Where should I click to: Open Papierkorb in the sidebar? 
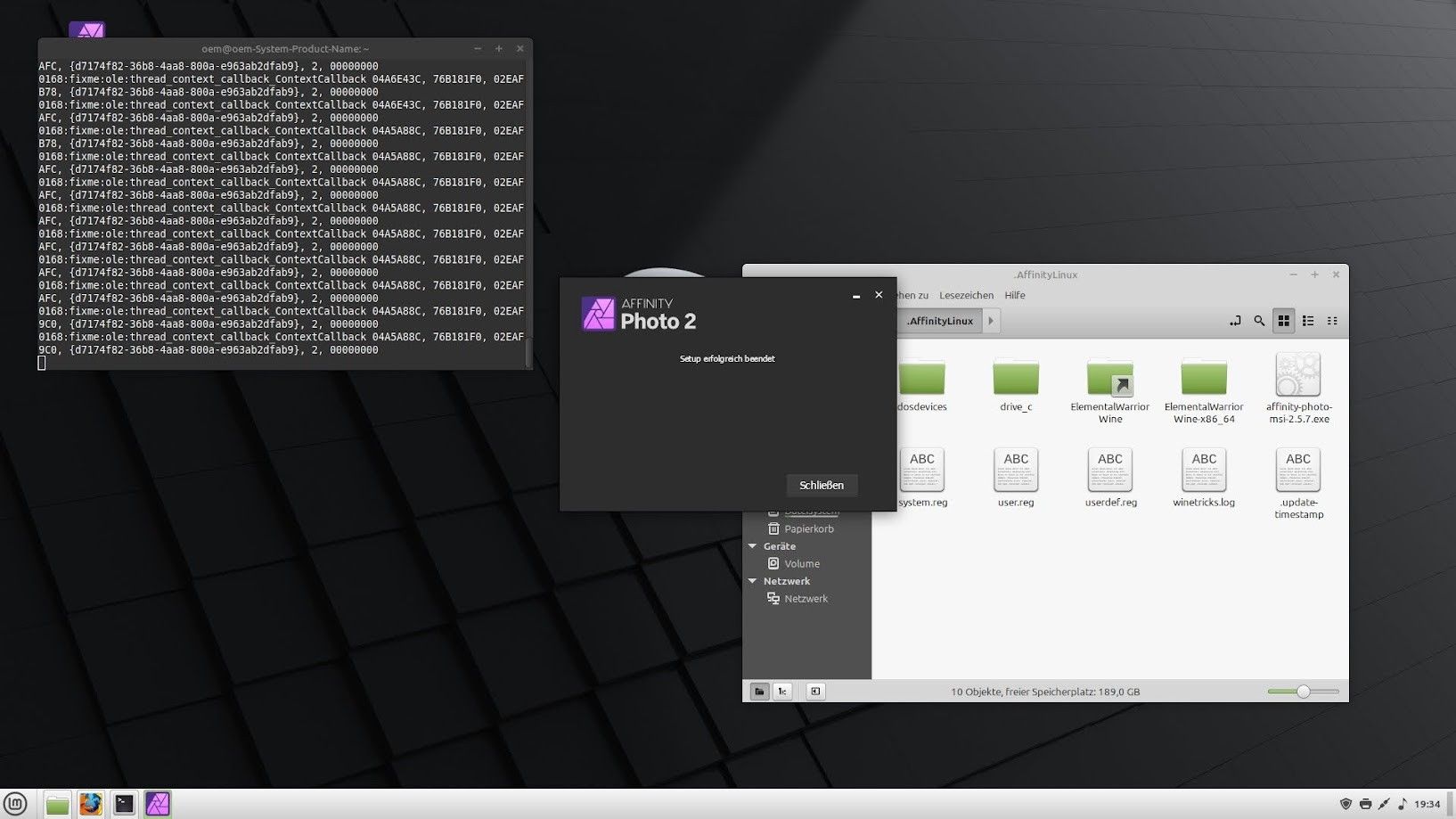point(808,528)
